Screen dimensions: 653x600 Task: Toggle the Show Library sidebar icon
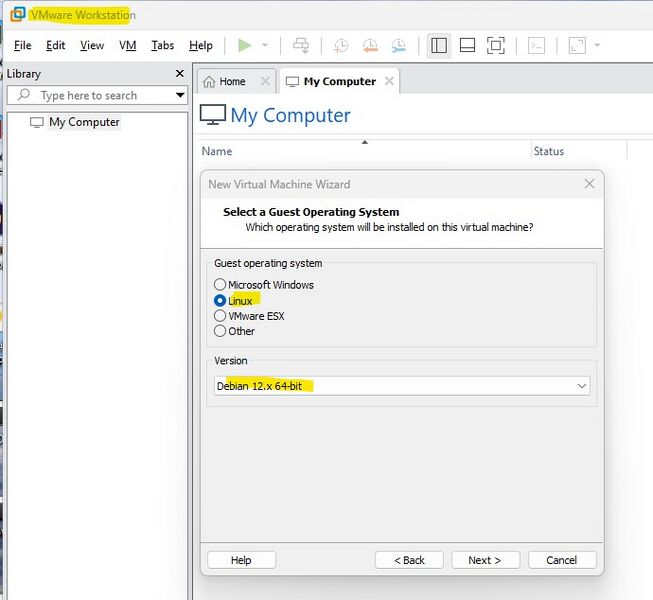point(438,45)
